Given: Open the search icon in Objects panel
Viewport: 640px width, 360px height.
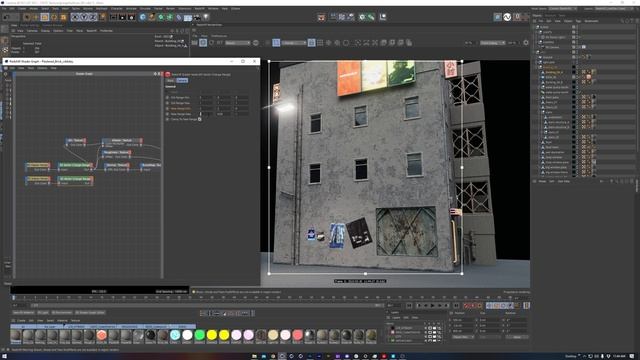Looking at the screenshot, I should click(623, 21).
